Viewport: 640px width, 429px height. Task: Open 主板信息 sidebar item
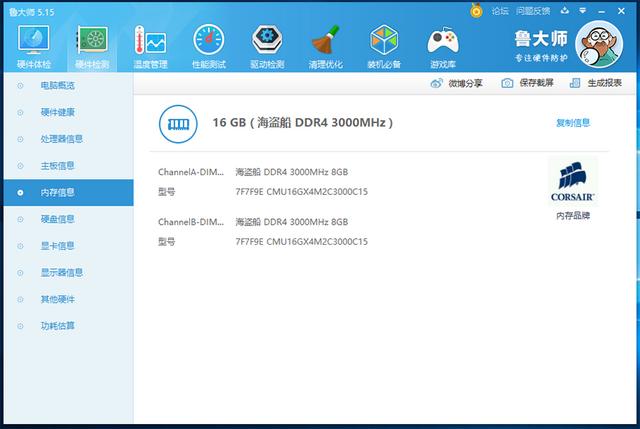[x=57, y=165]
